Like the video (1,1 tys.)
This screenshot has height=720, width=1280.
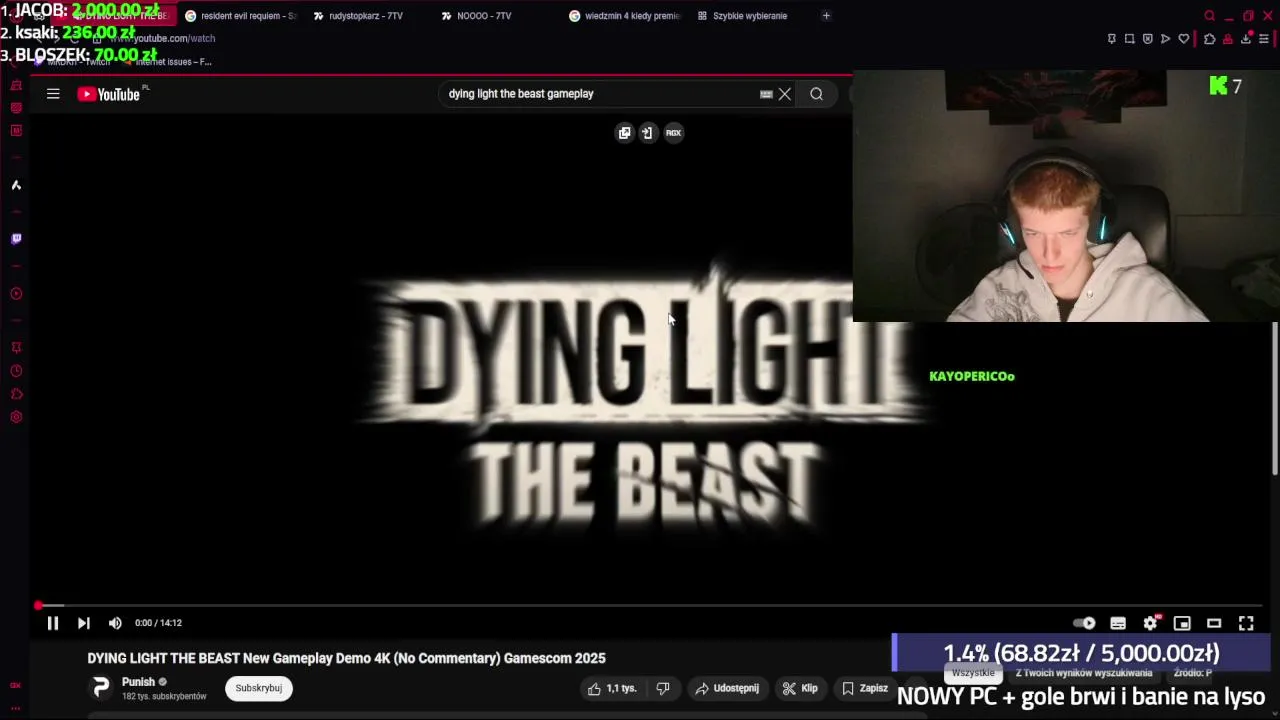tap(611, 688)
